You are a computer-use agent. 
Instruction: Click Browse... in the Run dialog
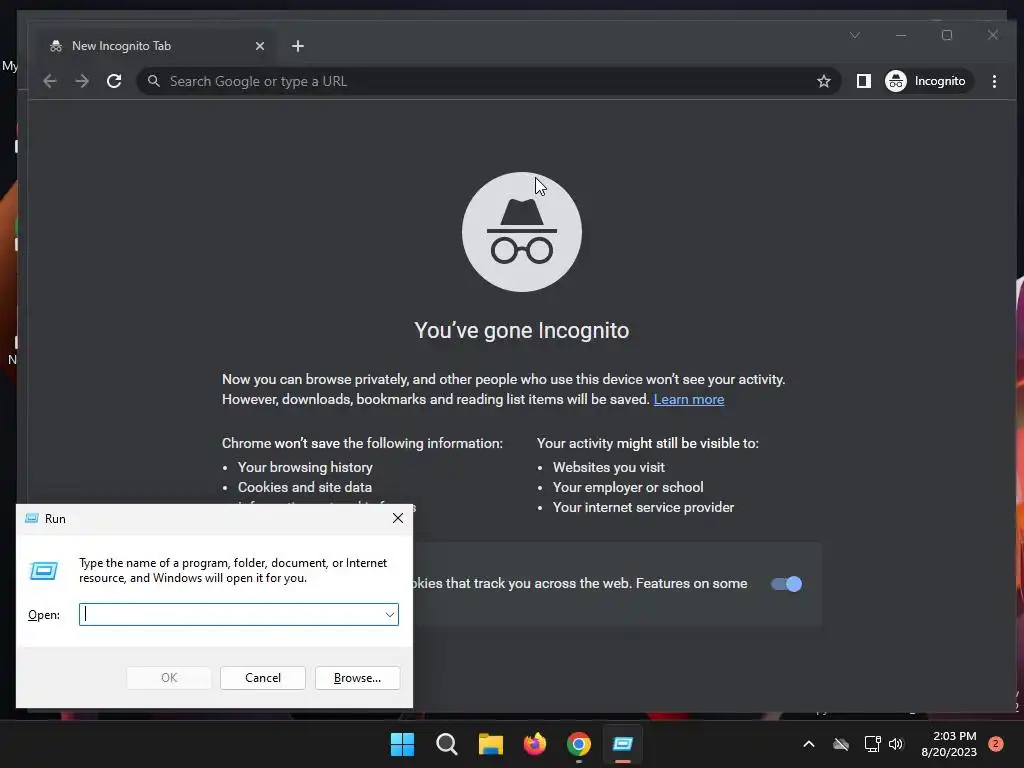tap(357, 678)
